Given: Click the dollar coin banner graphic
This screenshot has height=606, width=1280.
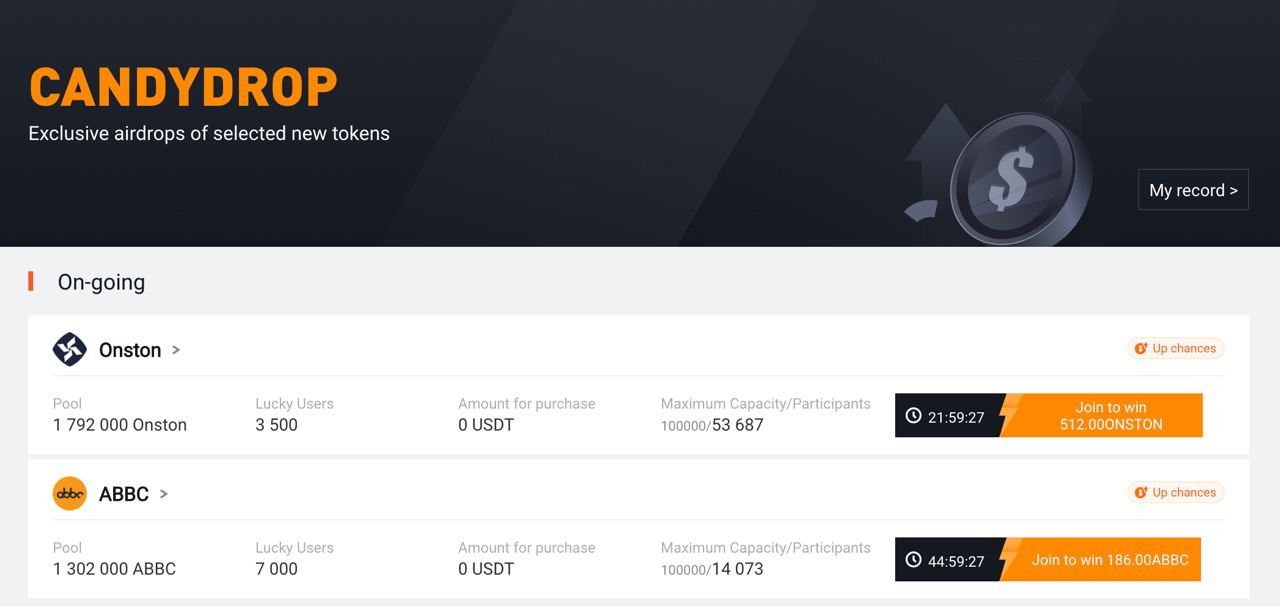Looking at the screenshot, I should coord(1012,178).
